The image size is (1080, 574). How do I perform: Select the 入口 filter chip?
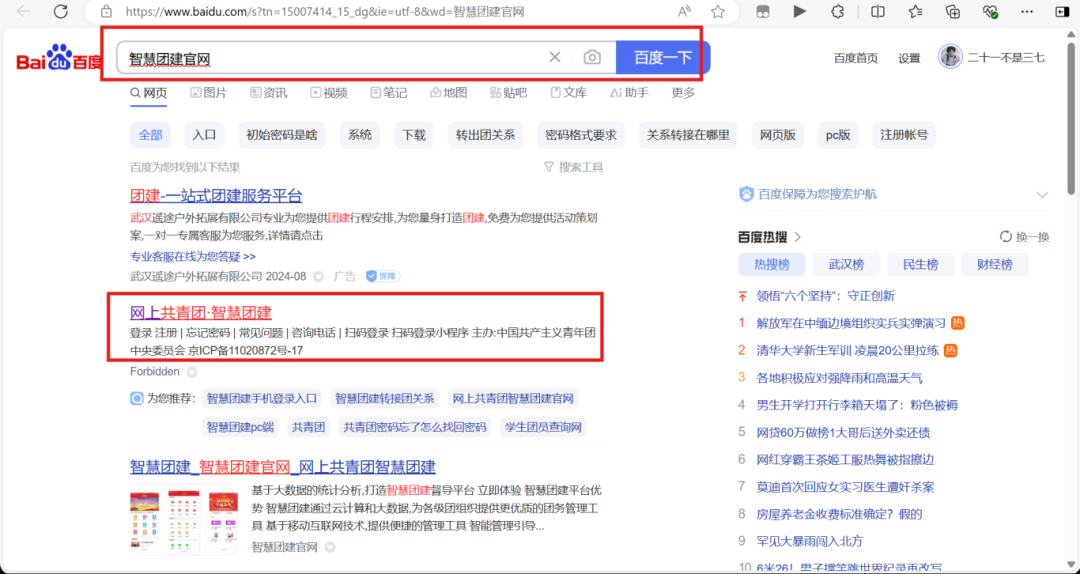[x=204, y=135]
